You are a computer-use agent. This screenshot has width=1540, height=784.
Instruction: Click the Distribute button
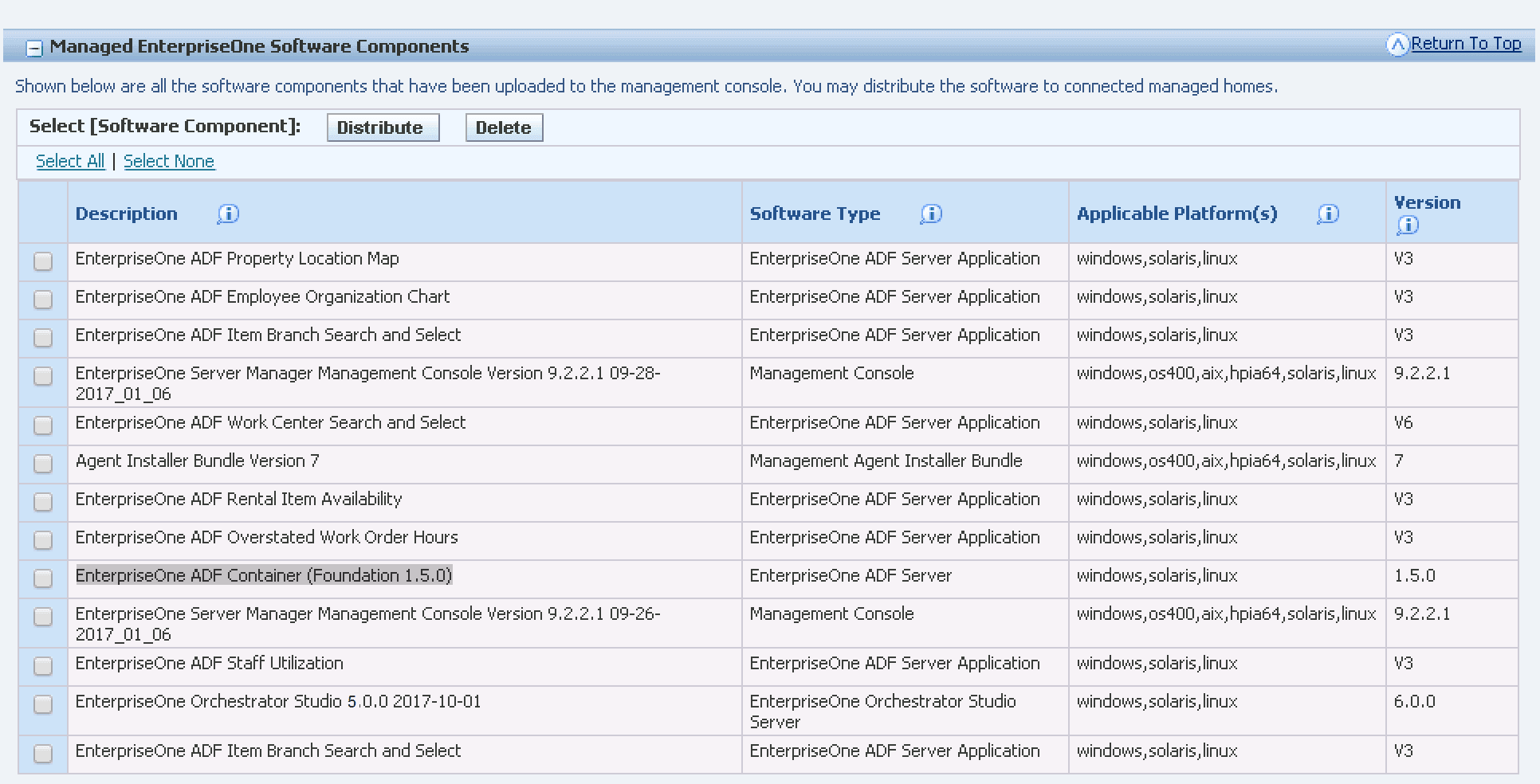pos(383,127)
